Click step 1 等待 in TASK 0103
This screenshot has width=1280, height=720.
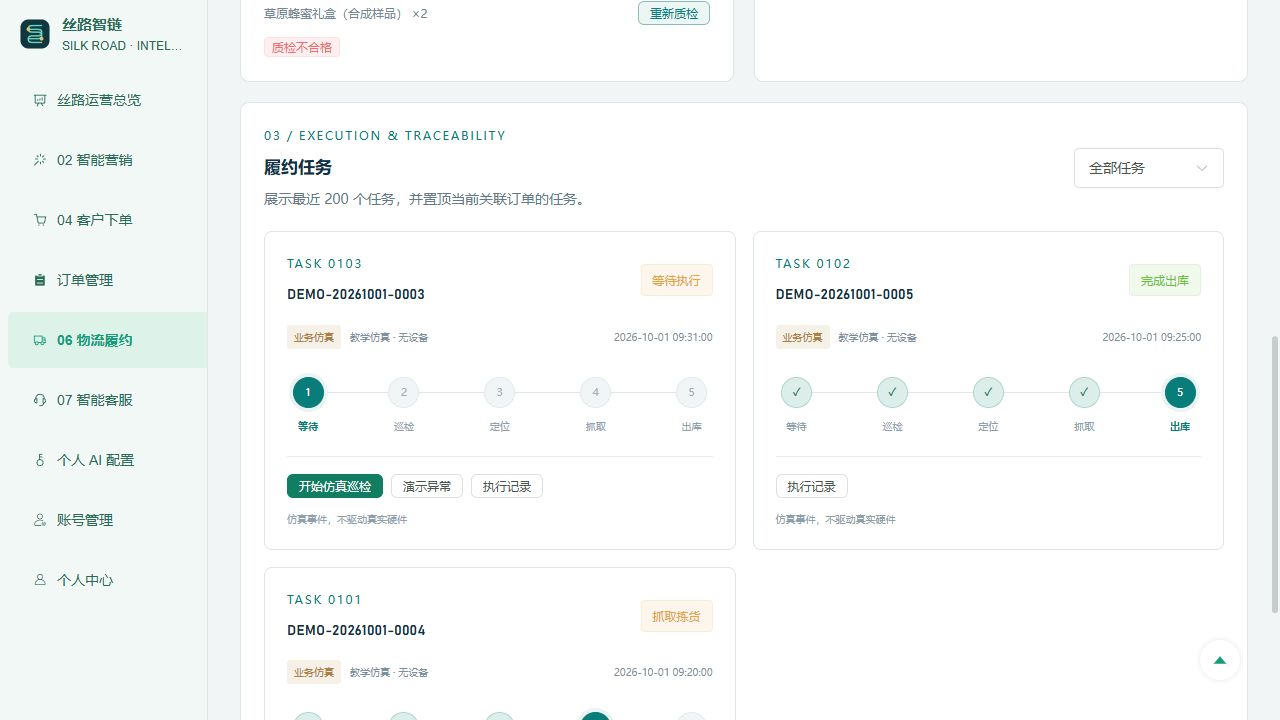pyautogui.click(x=308, y=392)
